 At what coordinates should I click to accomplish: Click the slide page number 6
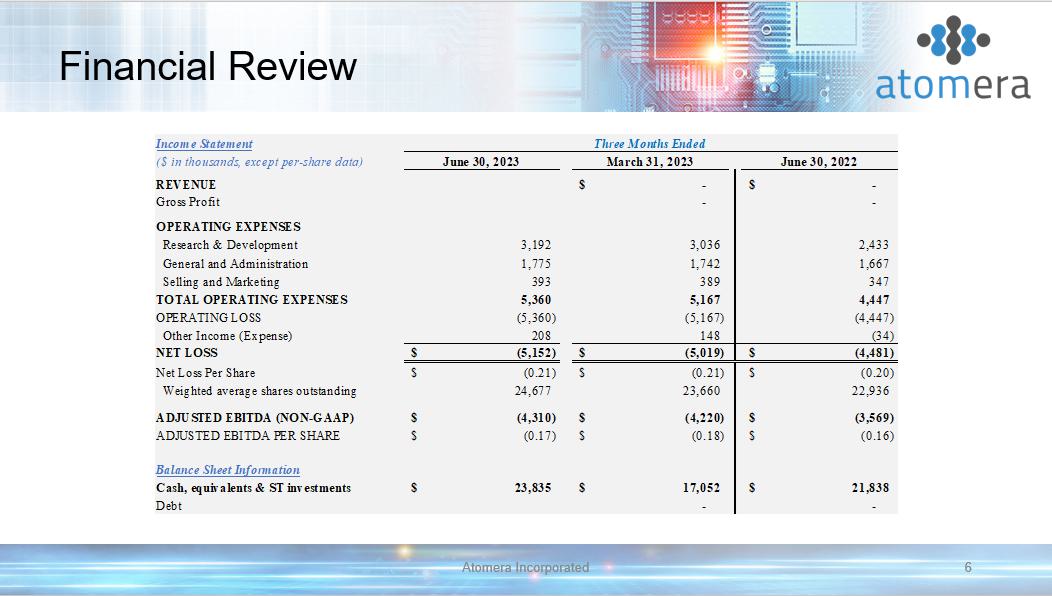click(x=967, y=568)
